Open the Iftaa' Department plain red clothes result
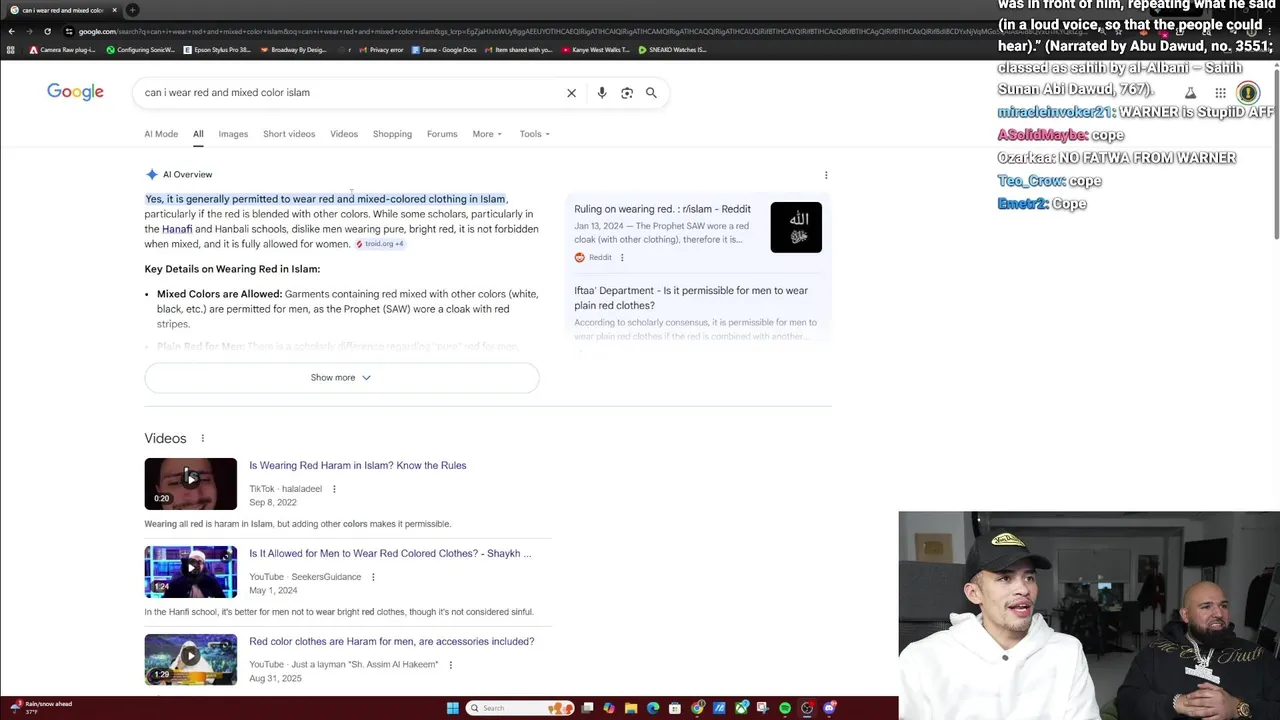Screen dimensions: 1280x720 (691, 298)
